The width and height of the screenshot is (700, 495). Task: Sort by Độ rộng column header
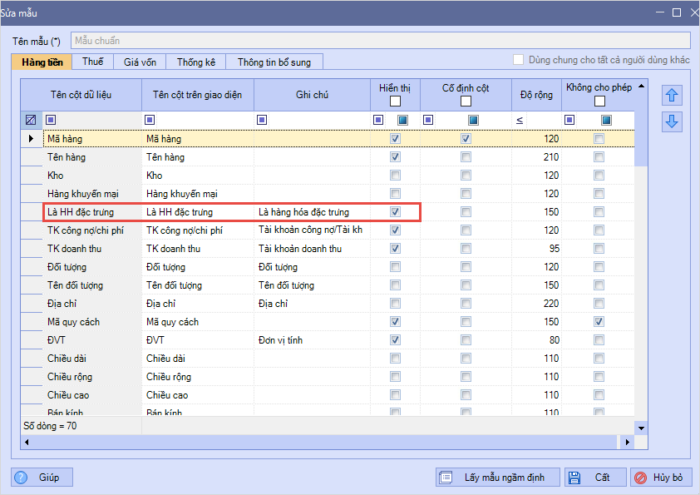(536, 95)
